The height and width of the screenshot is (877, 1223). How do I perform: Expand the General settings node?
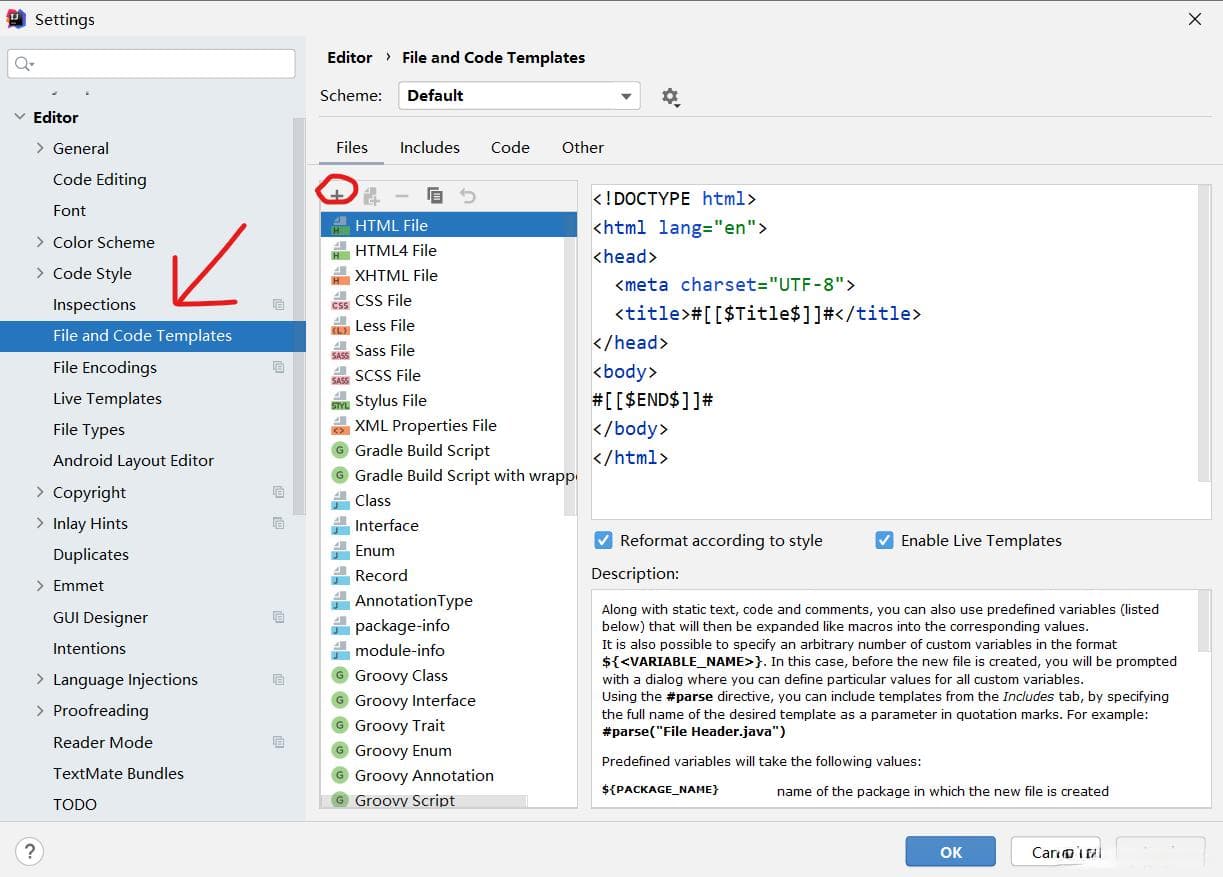pos(40,148)
